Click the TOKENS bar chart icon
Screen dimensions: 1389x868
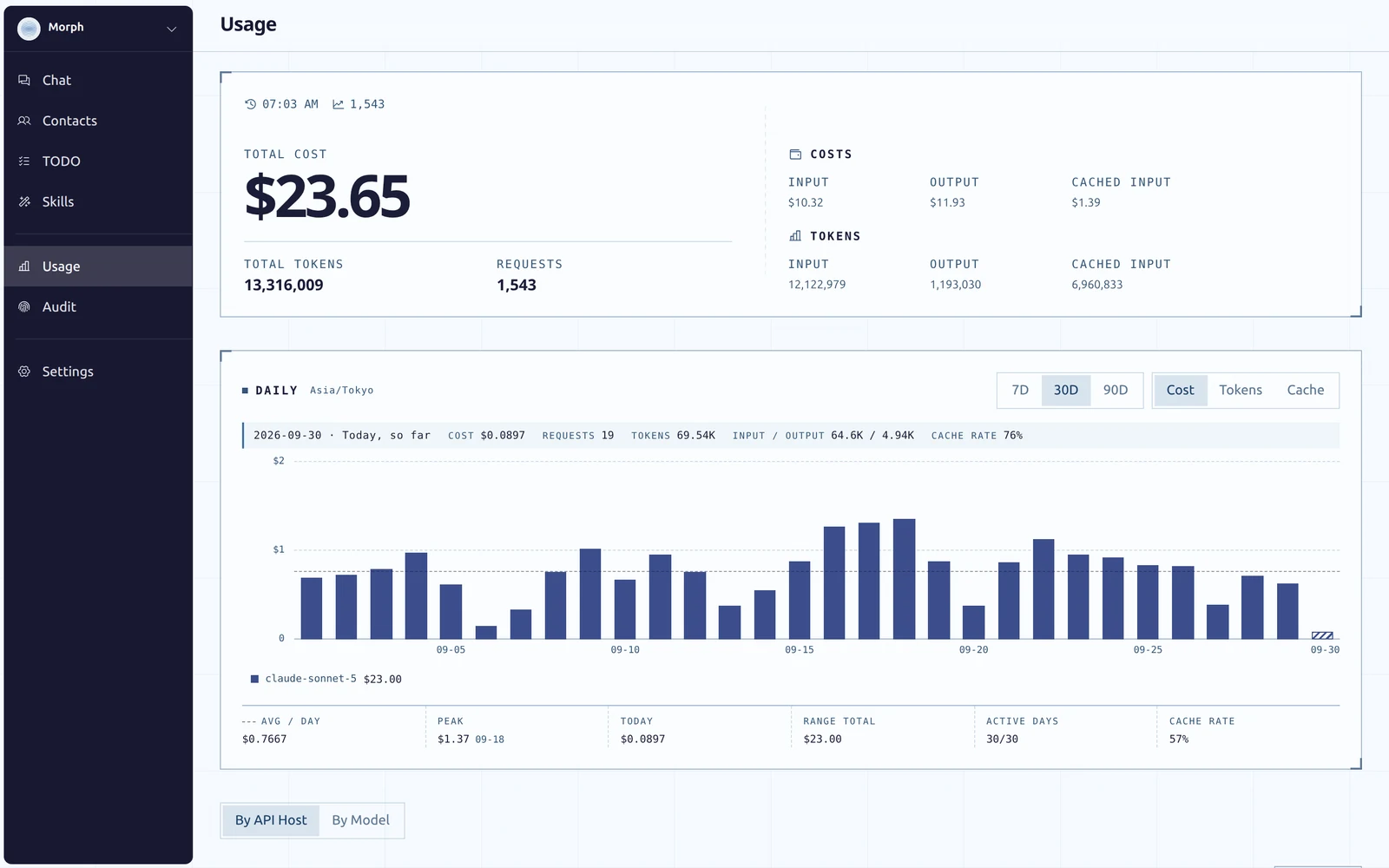pyautogui.click(x=795, y=236)
